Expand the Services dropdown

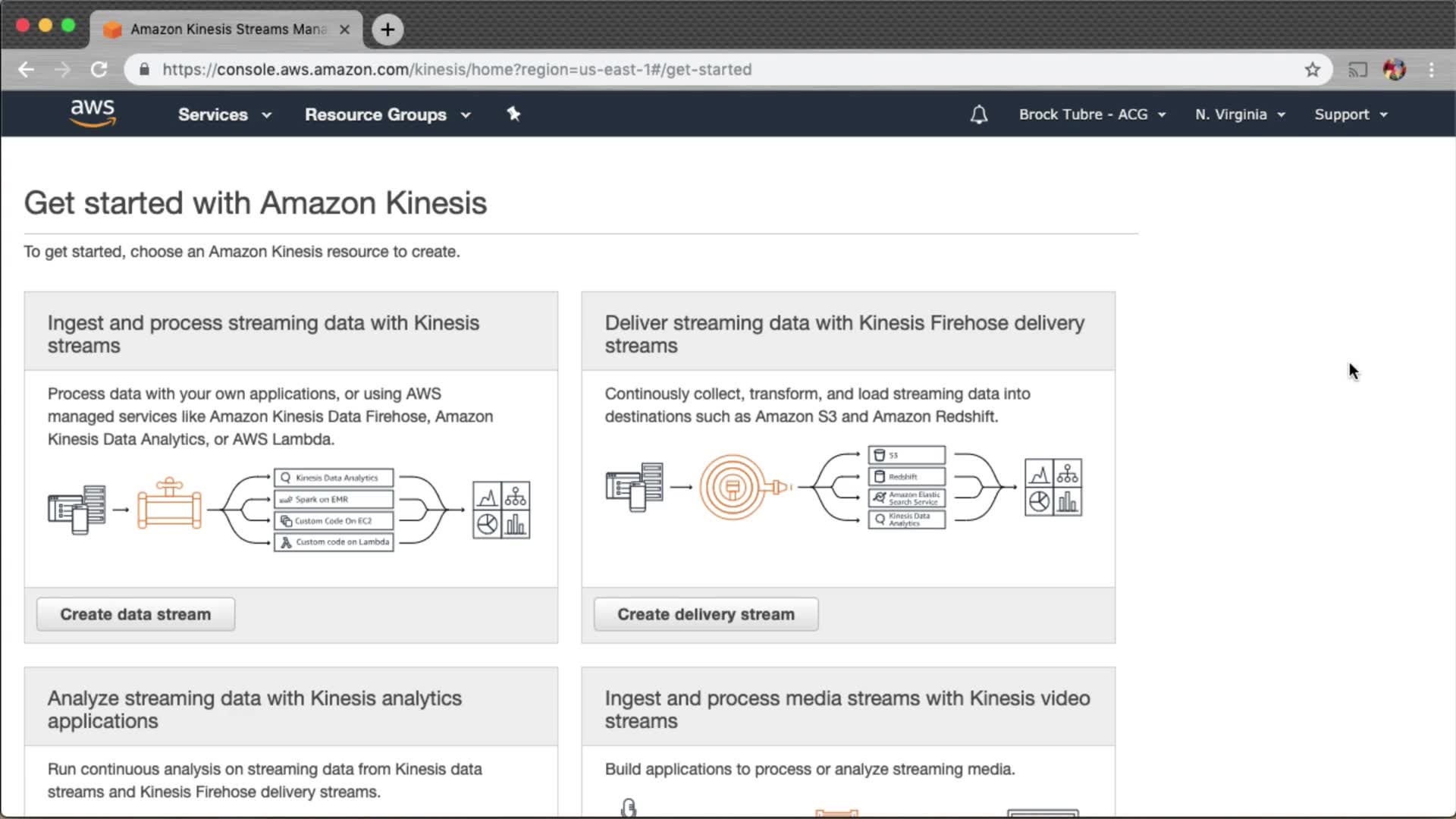[224, 115]
